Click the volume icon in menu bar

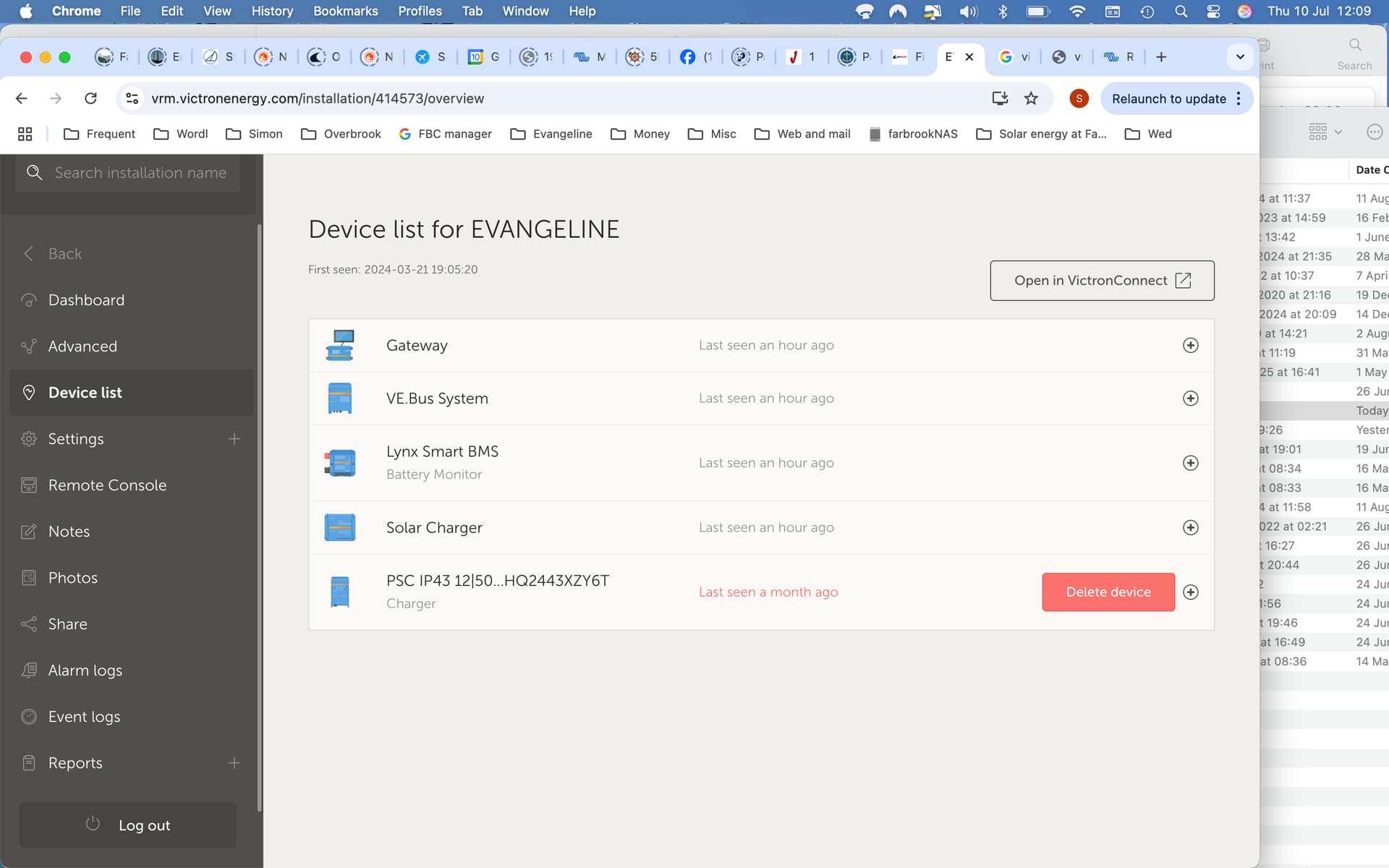(x=968, y=11)
